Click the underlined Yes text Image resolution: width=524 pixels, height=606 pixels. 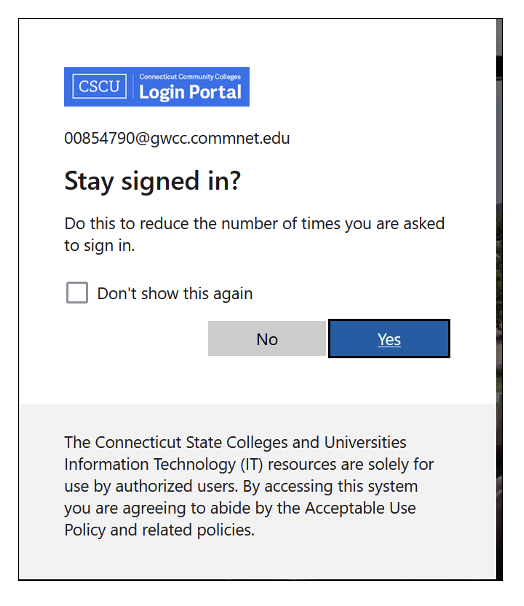click(389, 340)
